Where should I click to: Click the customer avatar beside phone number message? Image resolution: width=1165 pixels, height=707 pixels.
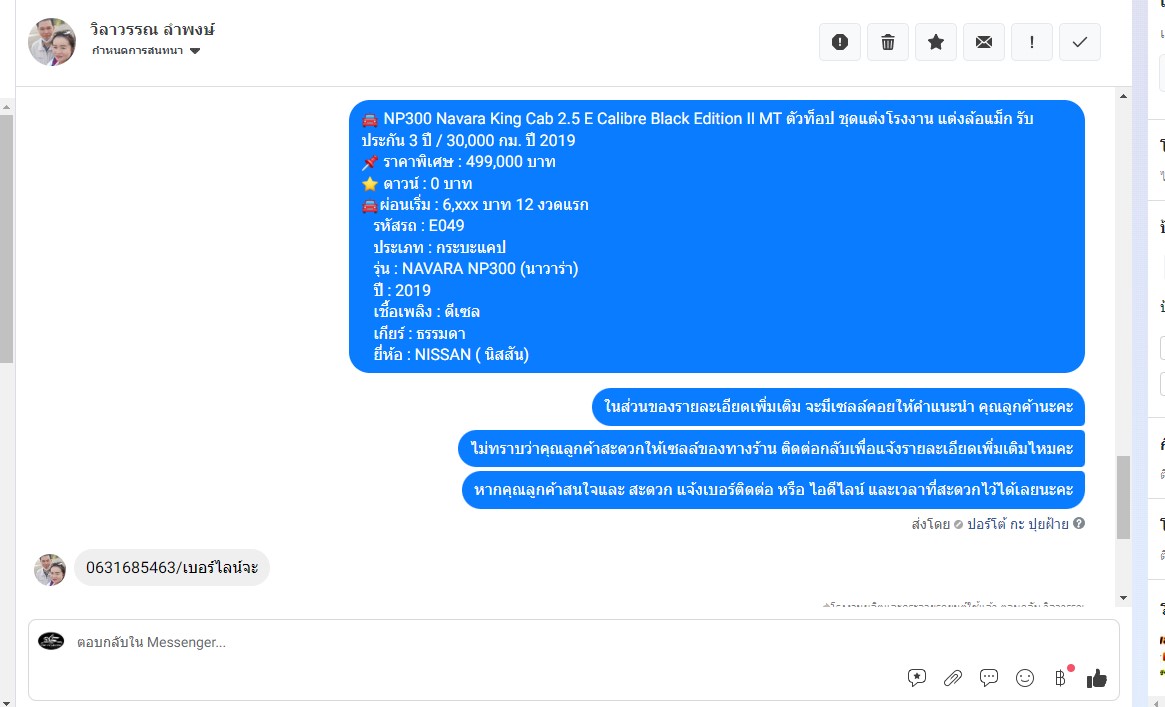click(x=50, y=570)
